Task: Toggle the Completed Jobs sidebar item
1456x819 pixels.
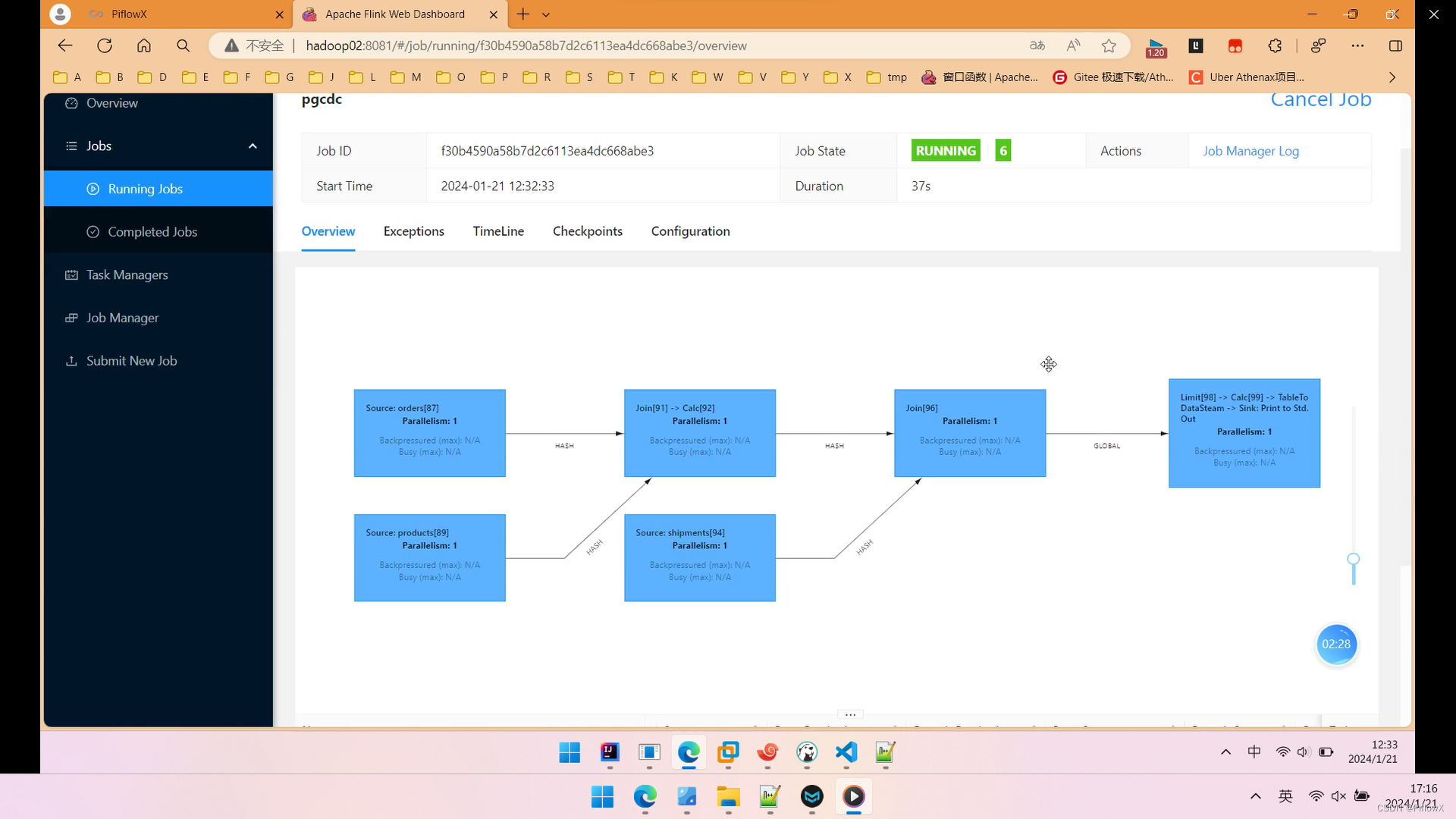Action: click(152, 231)
